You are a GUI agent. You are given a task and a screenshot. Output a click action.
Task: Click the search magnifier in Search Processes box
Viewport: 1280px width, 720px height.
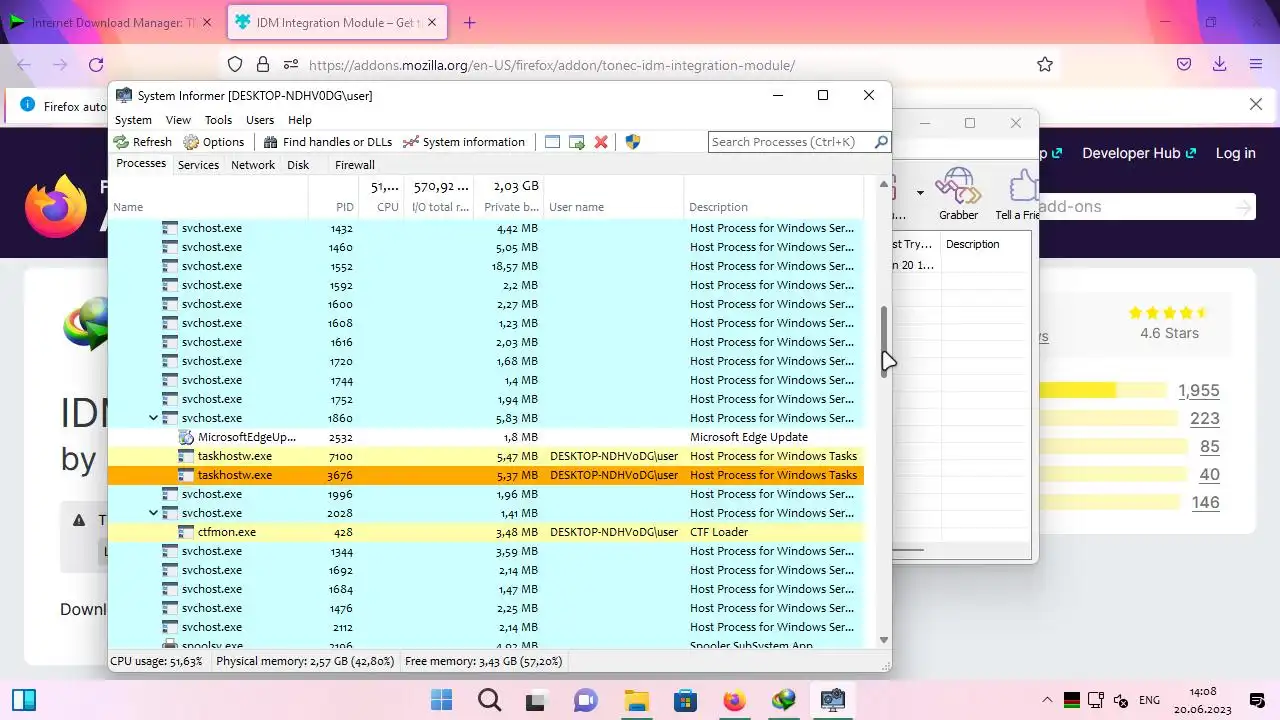pos(881,142)
